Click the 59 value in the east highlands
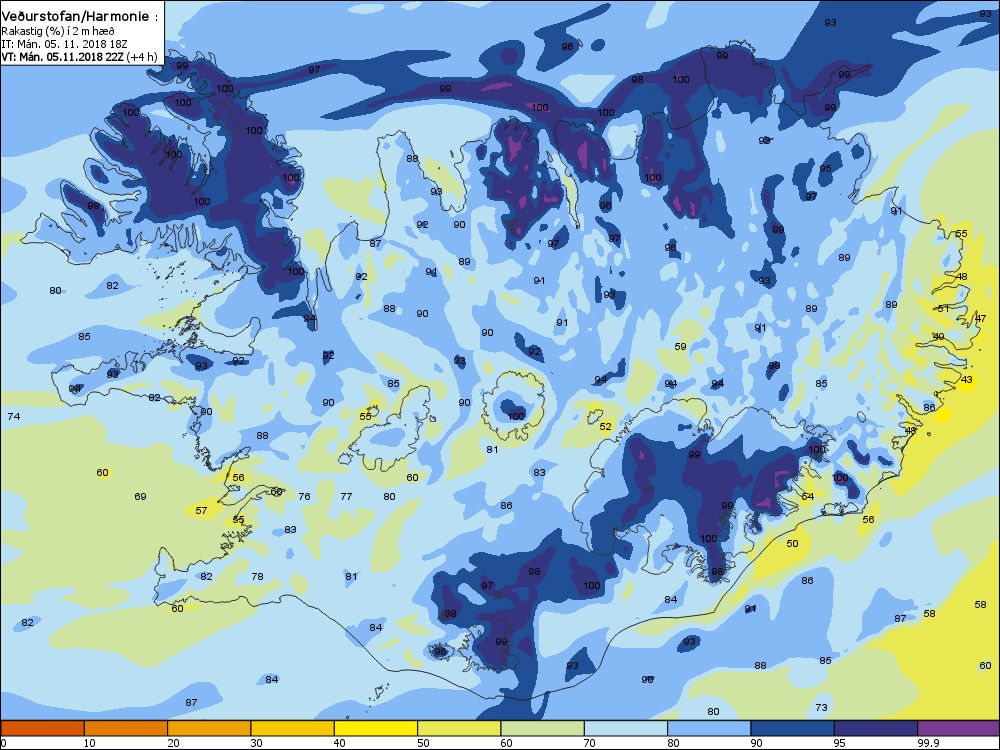 click(680, 346)
